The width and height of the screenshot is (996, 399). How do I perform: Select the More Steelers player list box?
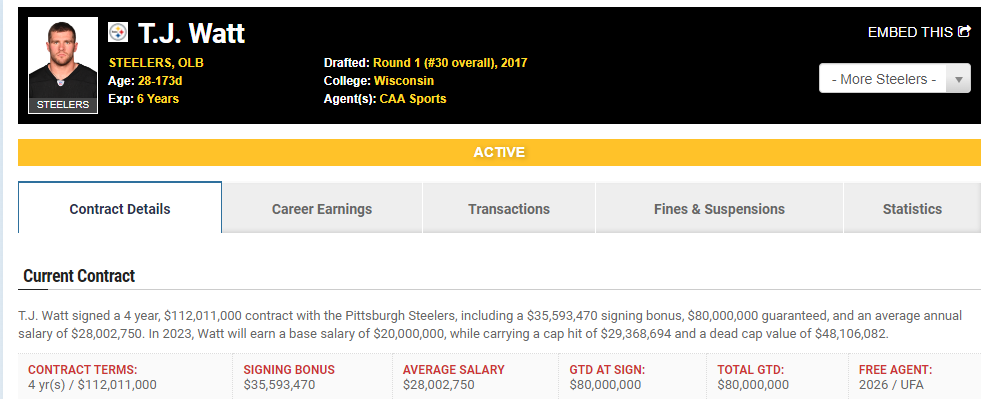[x=894, y=79]
